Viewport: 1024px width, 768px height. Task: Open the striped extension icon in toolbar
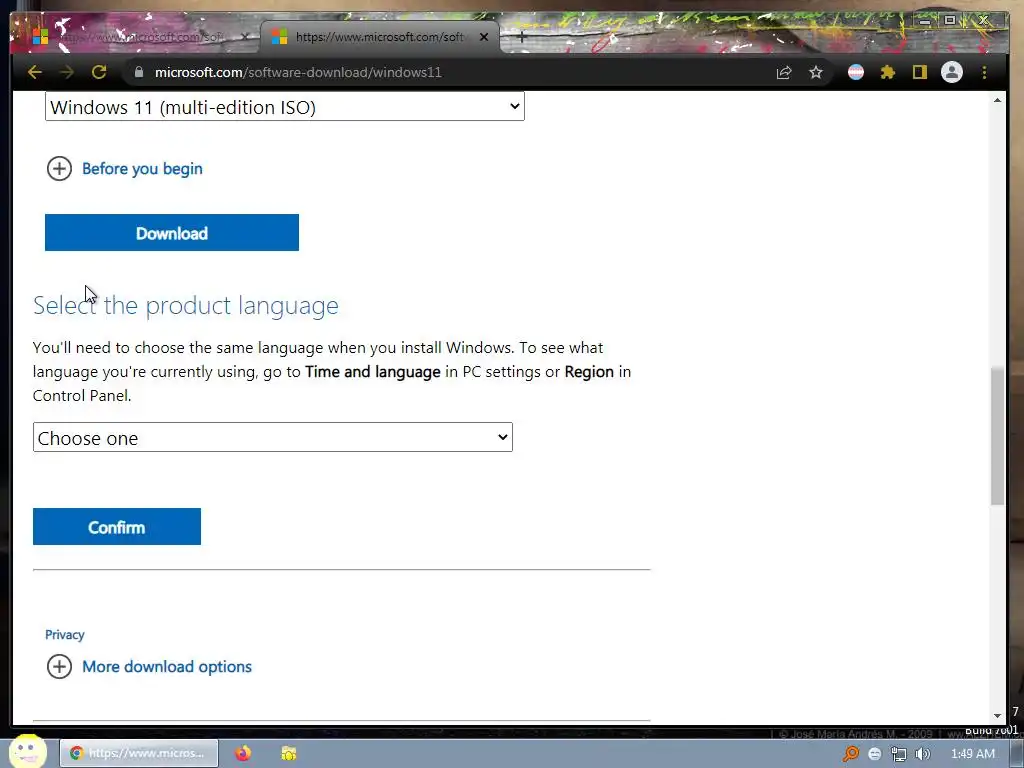(x=856, y=72)
